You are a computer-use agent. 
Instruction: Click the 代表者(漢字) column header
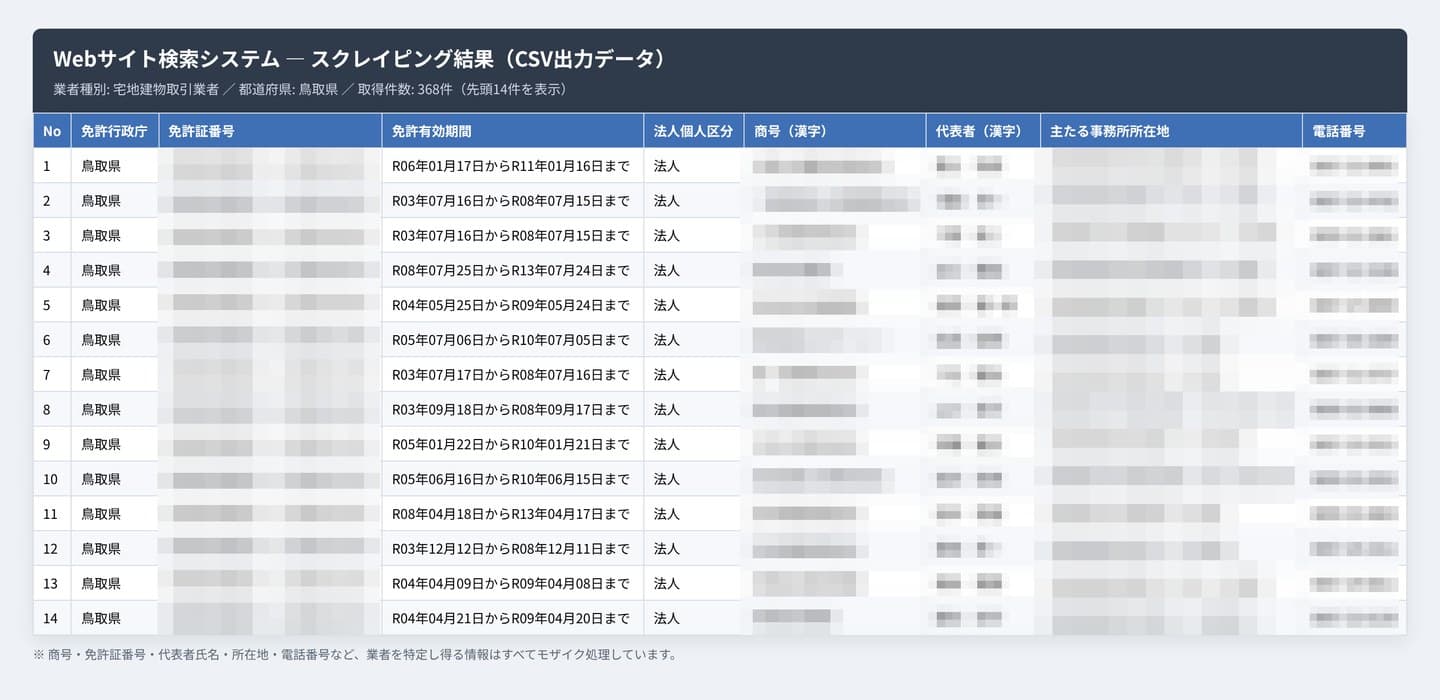(983, 131)
